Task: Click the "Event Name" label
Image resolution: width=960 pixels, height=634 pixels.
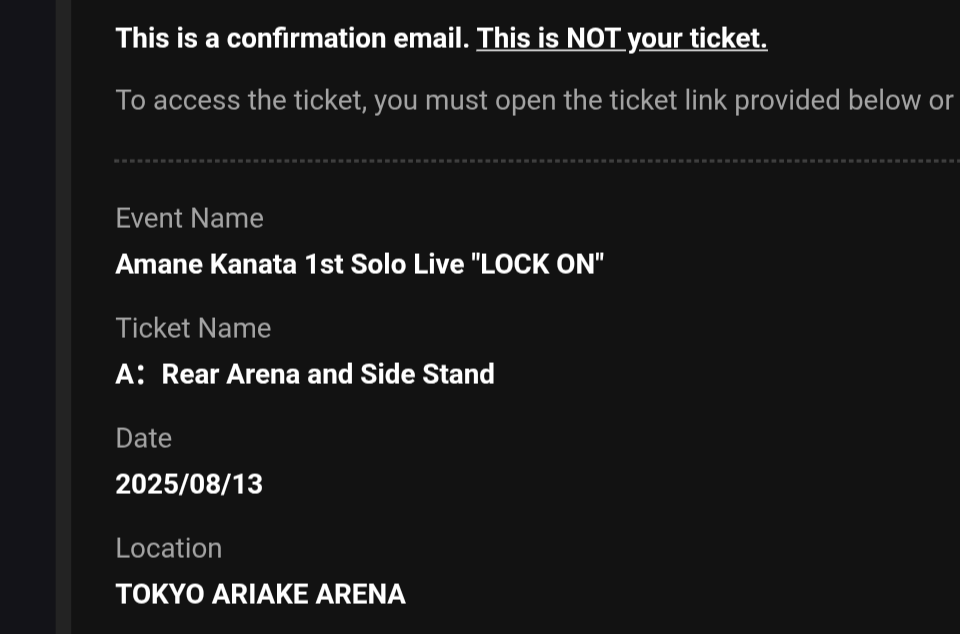Action: pos(189,218)
